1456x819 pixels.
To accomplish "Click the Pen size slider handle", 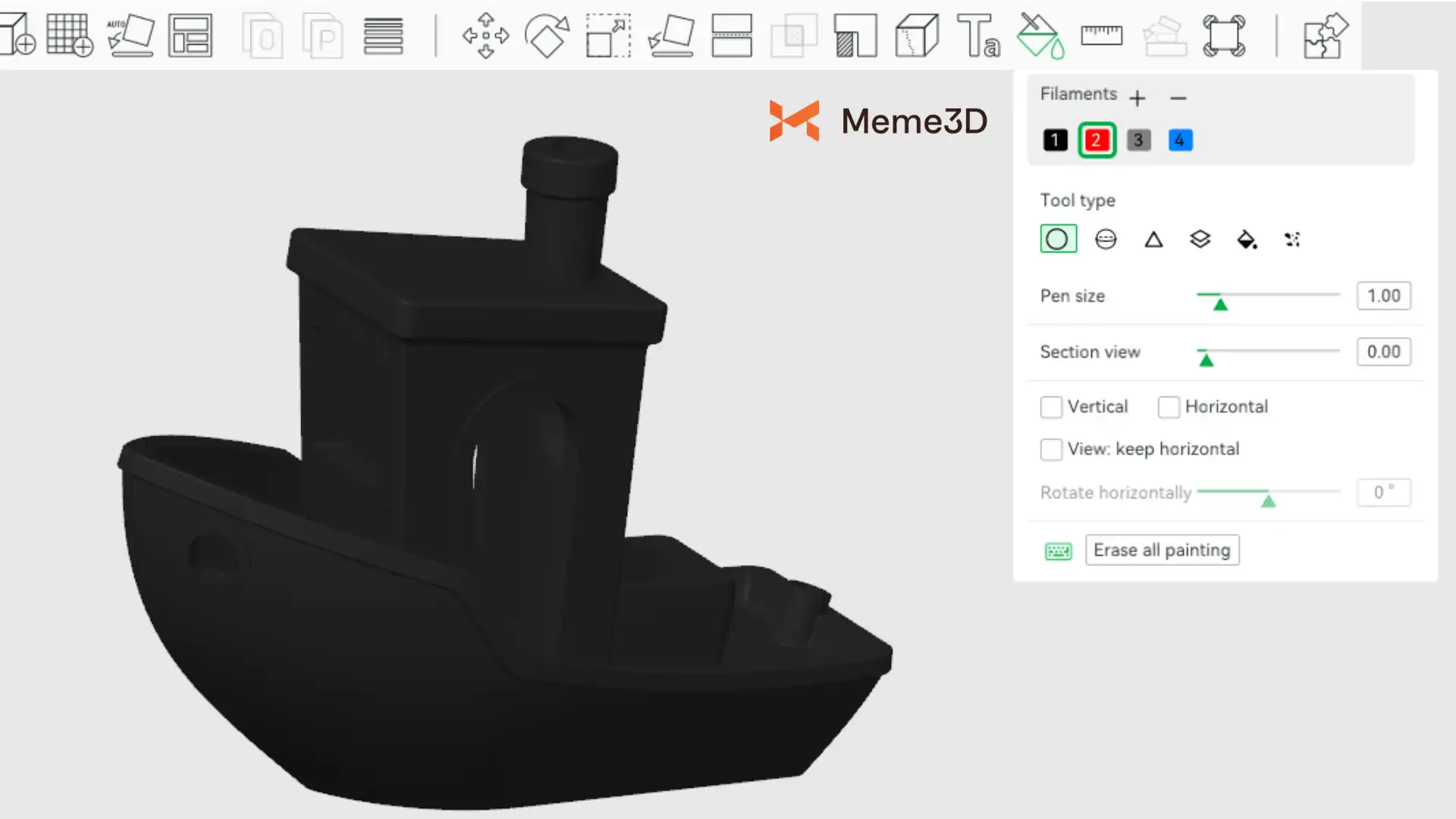I will tap(1220, 304).
